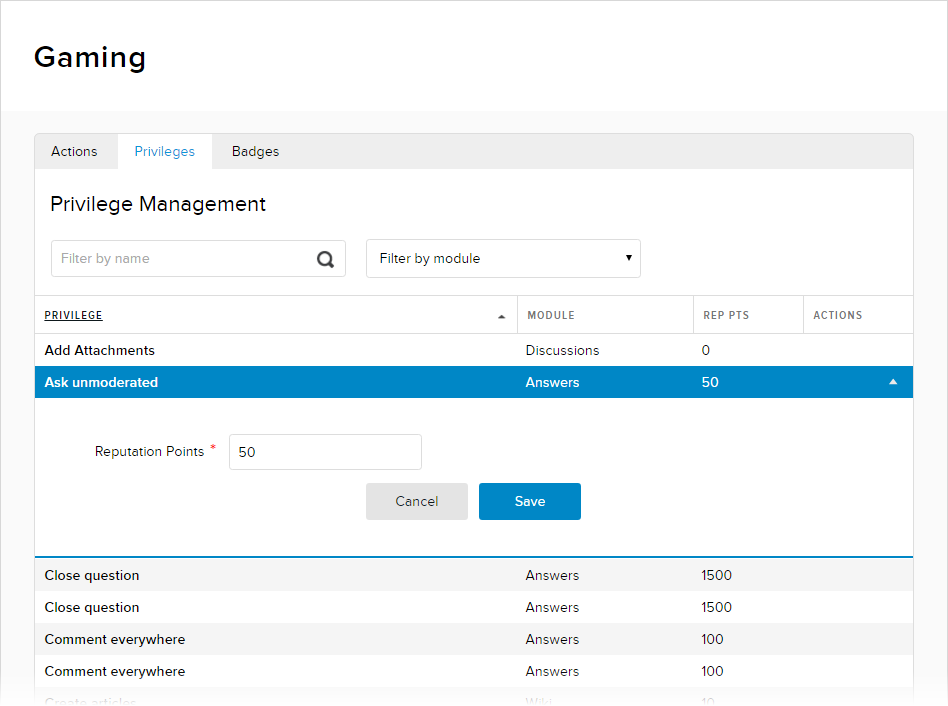Open the first Comment everywhere row
This screenshot has width=948, height=706.
point(115,639)
